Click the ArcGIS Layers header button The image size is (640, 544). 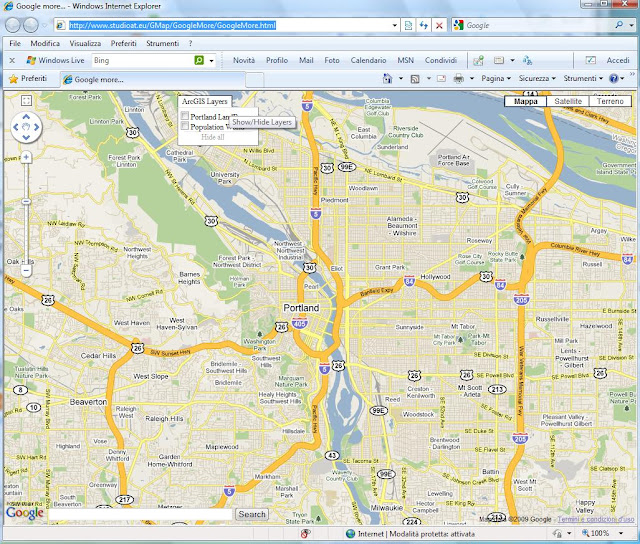point(204,101)
